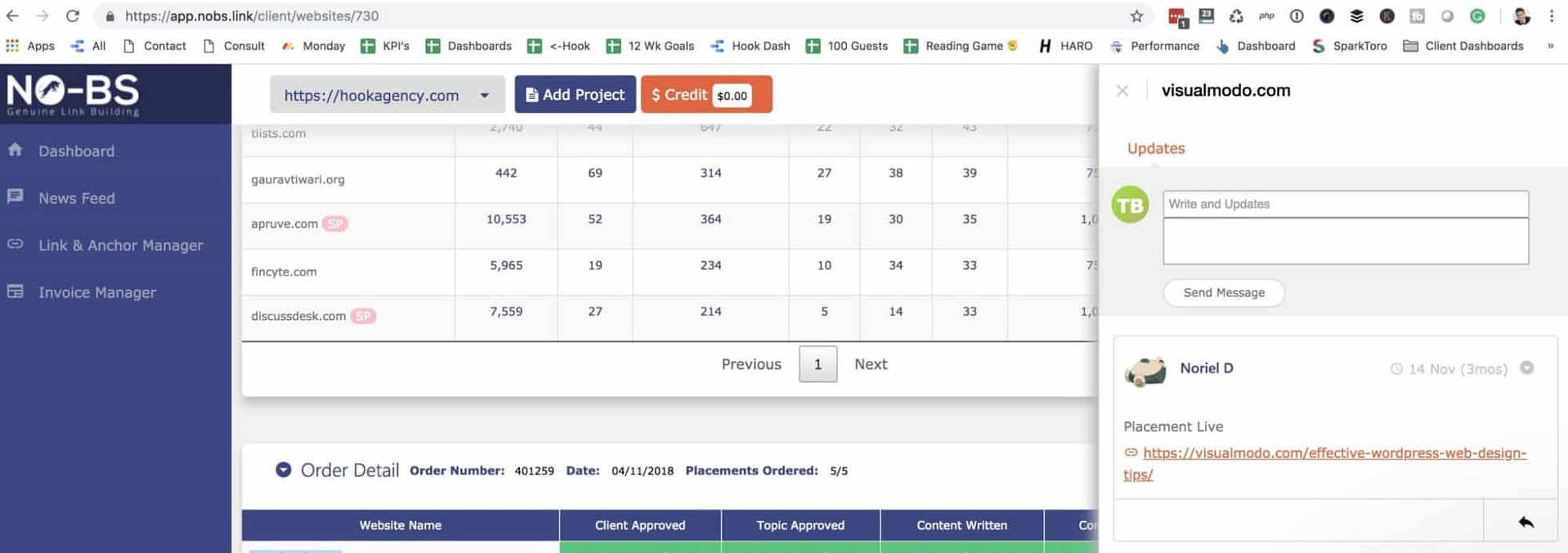Reload the page with refresh icon
This screenshot has width=1568, height=553.
click(x=73, y=16)
